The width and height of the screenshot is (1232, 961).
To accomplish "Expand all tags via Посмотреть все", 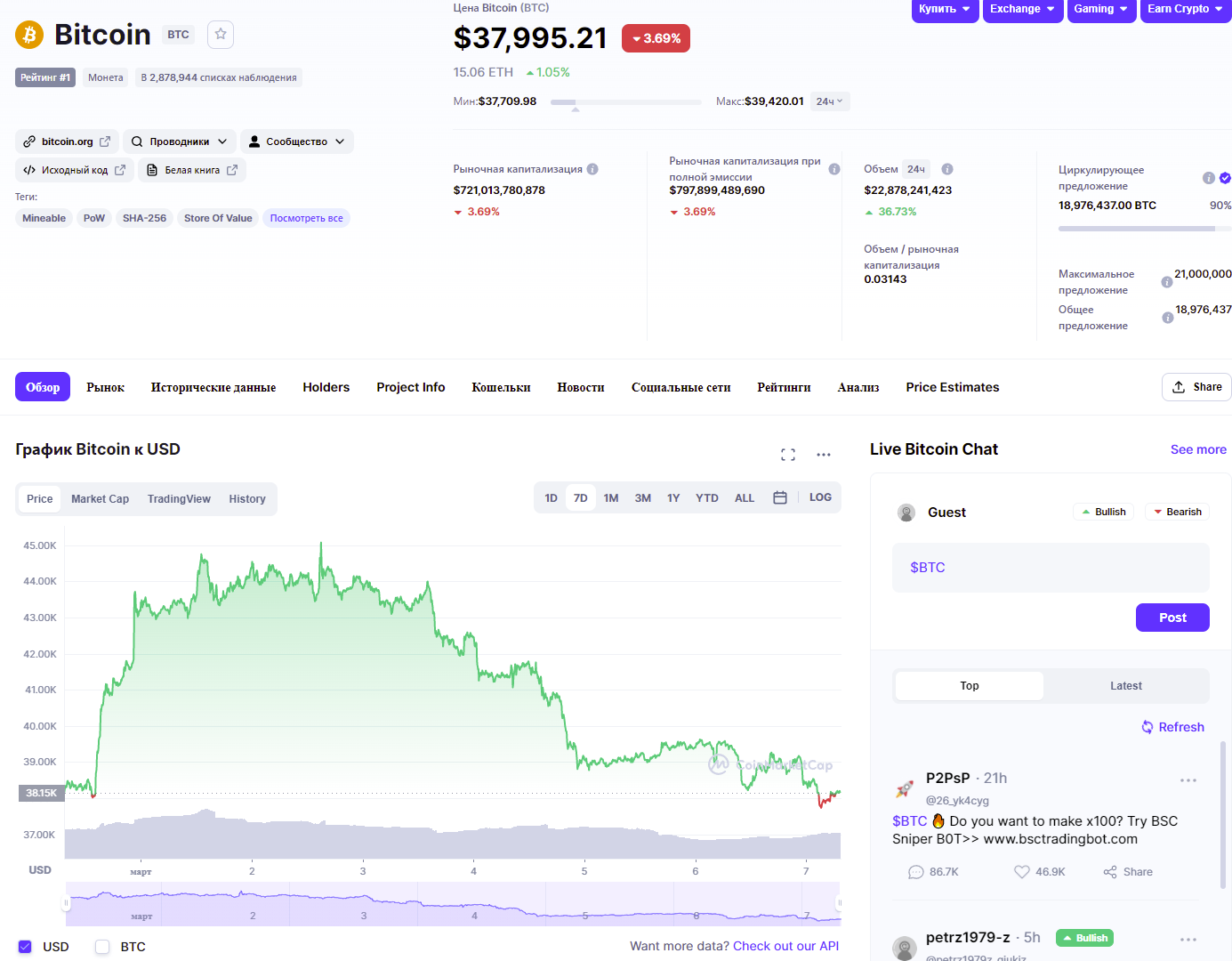I will point(307,218).
